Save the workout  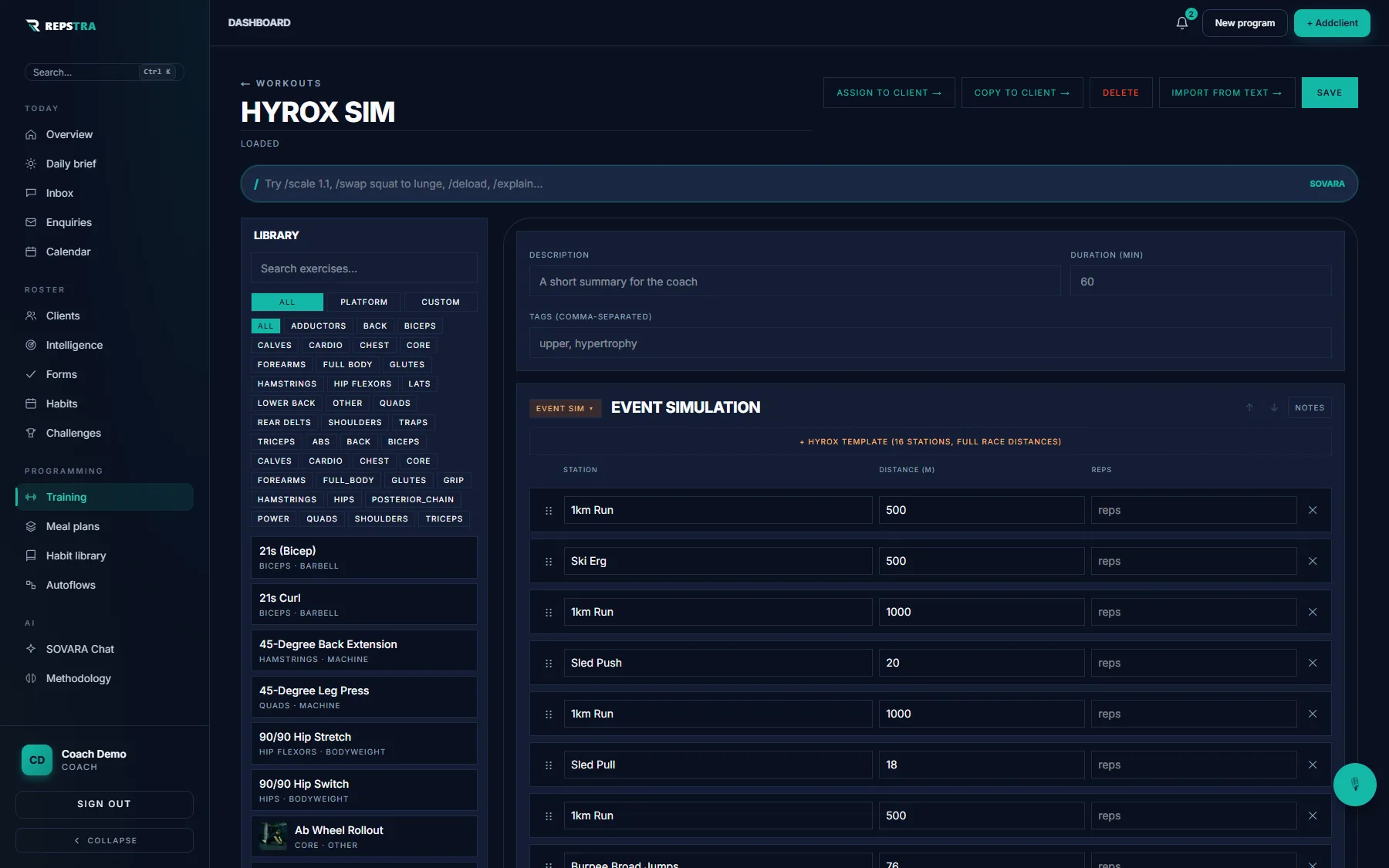(x=1330, y=93)
